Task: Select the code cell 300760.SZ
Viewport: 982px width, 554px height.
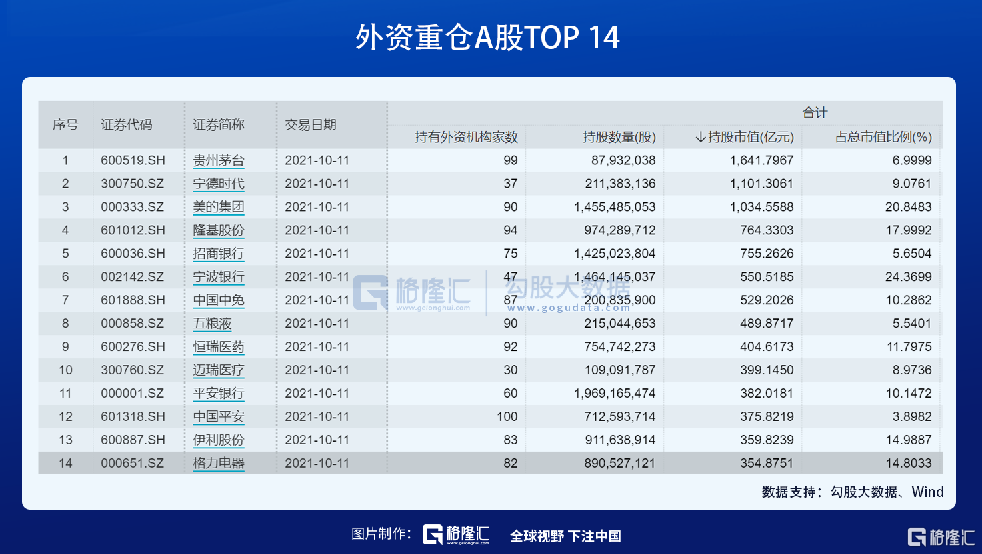Action: tap(132, 370)
